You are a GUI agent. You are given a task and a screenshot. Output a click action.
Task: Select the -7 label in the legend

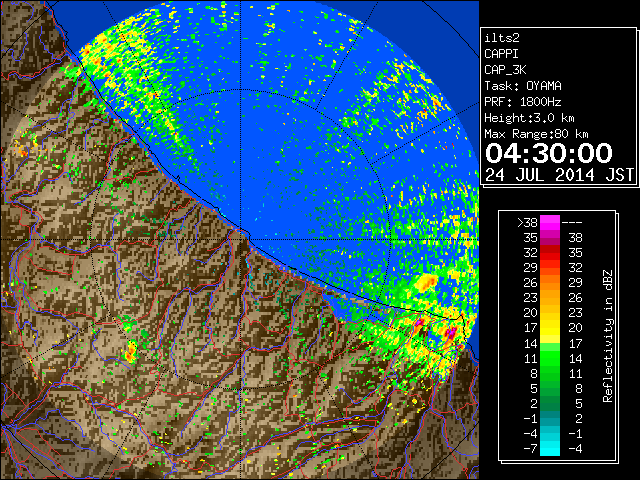click(x=530, y=449)
